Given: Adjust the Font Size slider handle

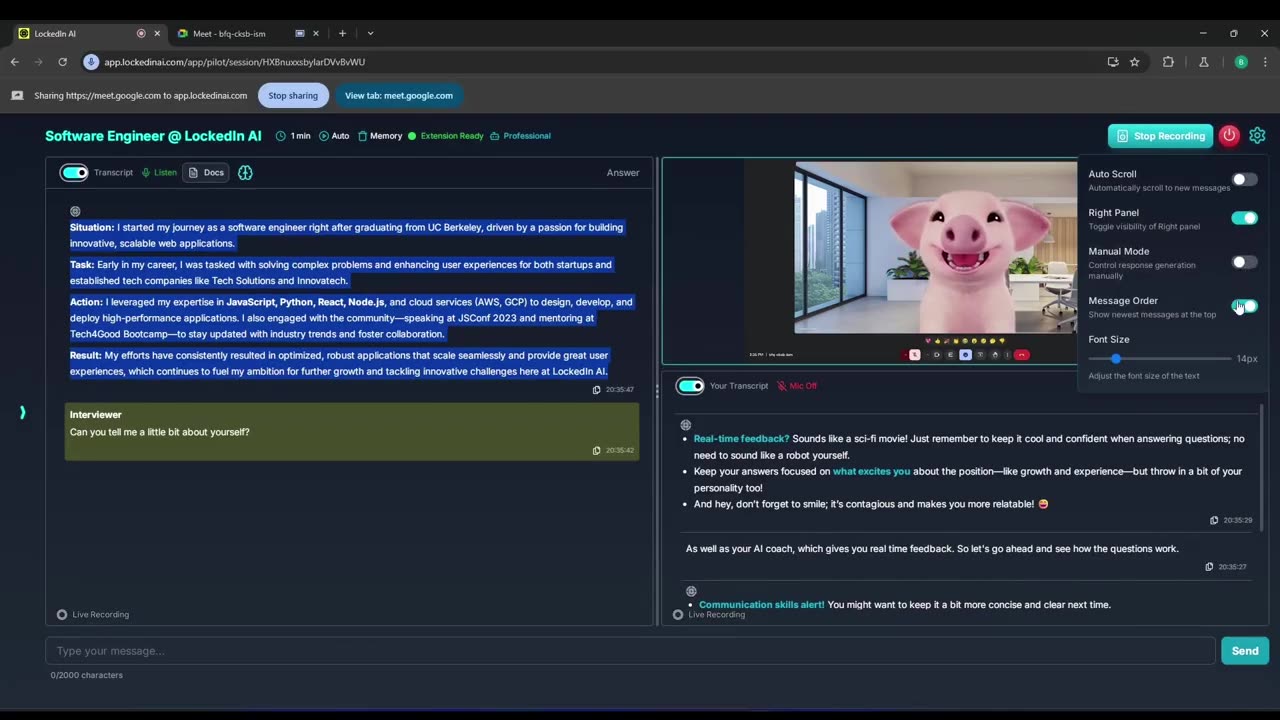Looking at the screenshot, I should 1115,358.
